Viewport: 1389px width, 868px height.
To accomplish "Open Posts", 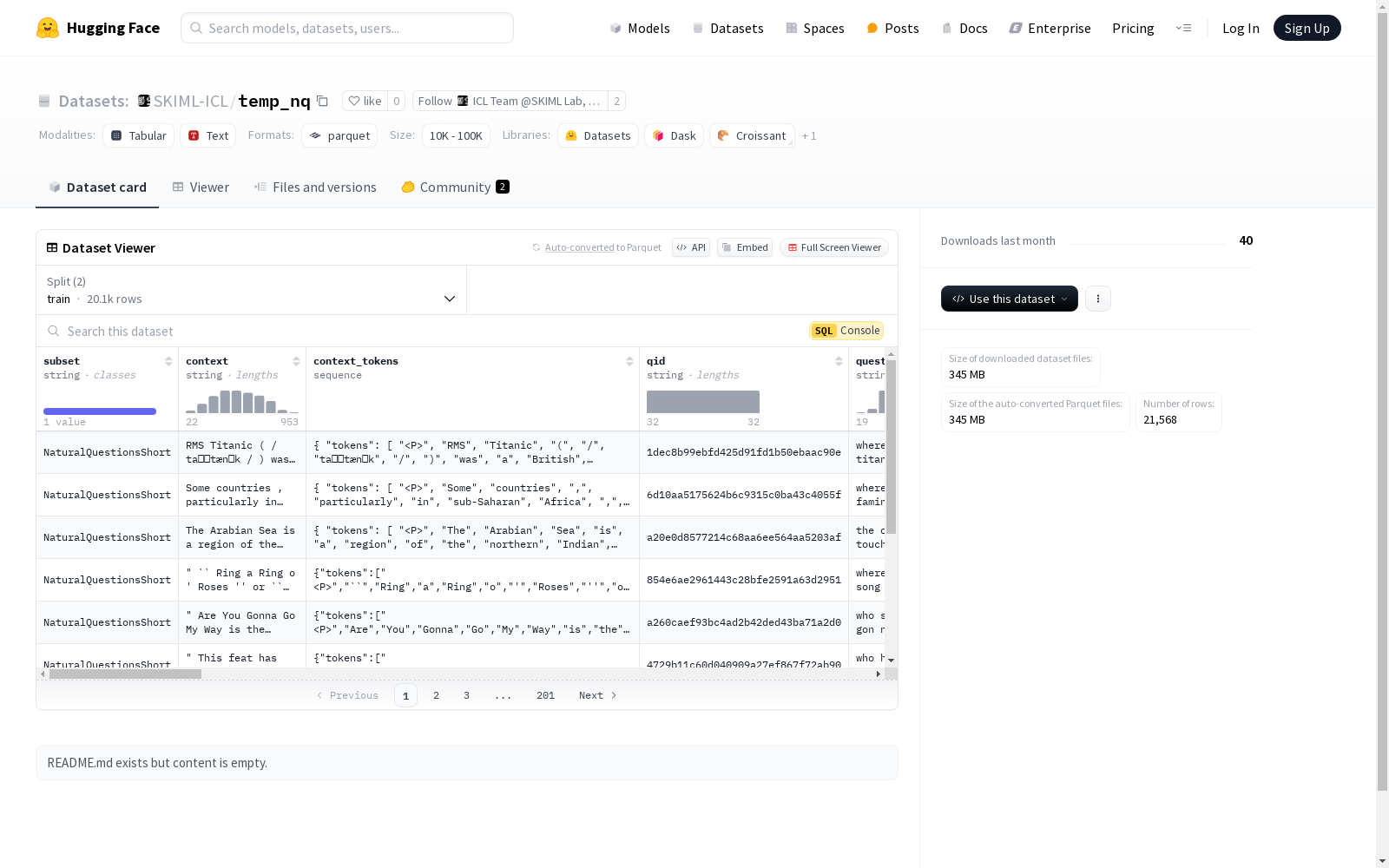I will point(892,28).
